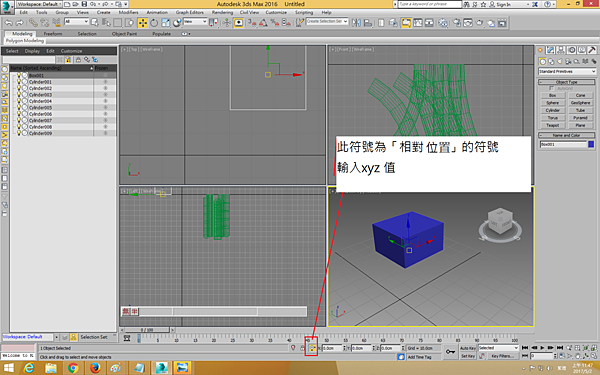Collapse the Name and Color rollout
This screenshot has width=600, height=375.
pyautogui.click(x=567, y=135)
